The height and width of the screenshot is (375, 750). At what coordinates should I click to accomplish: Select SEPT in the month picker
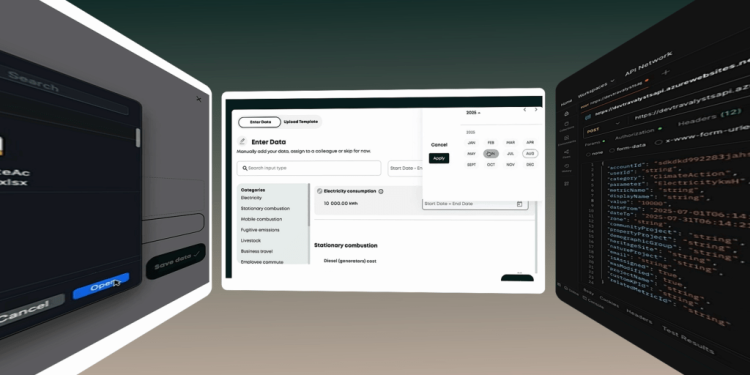tap(471, 165)
